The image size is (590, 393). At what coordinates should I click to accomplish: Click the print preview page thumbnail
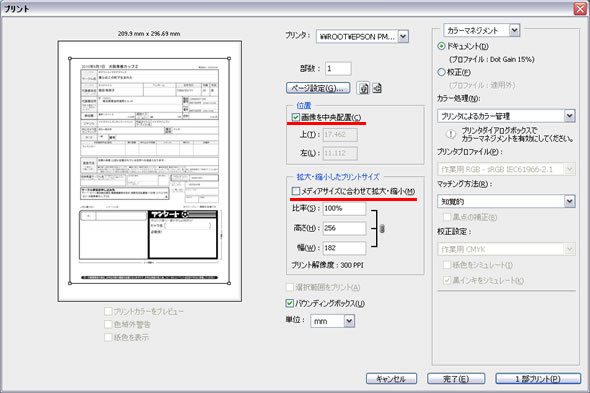150,171
